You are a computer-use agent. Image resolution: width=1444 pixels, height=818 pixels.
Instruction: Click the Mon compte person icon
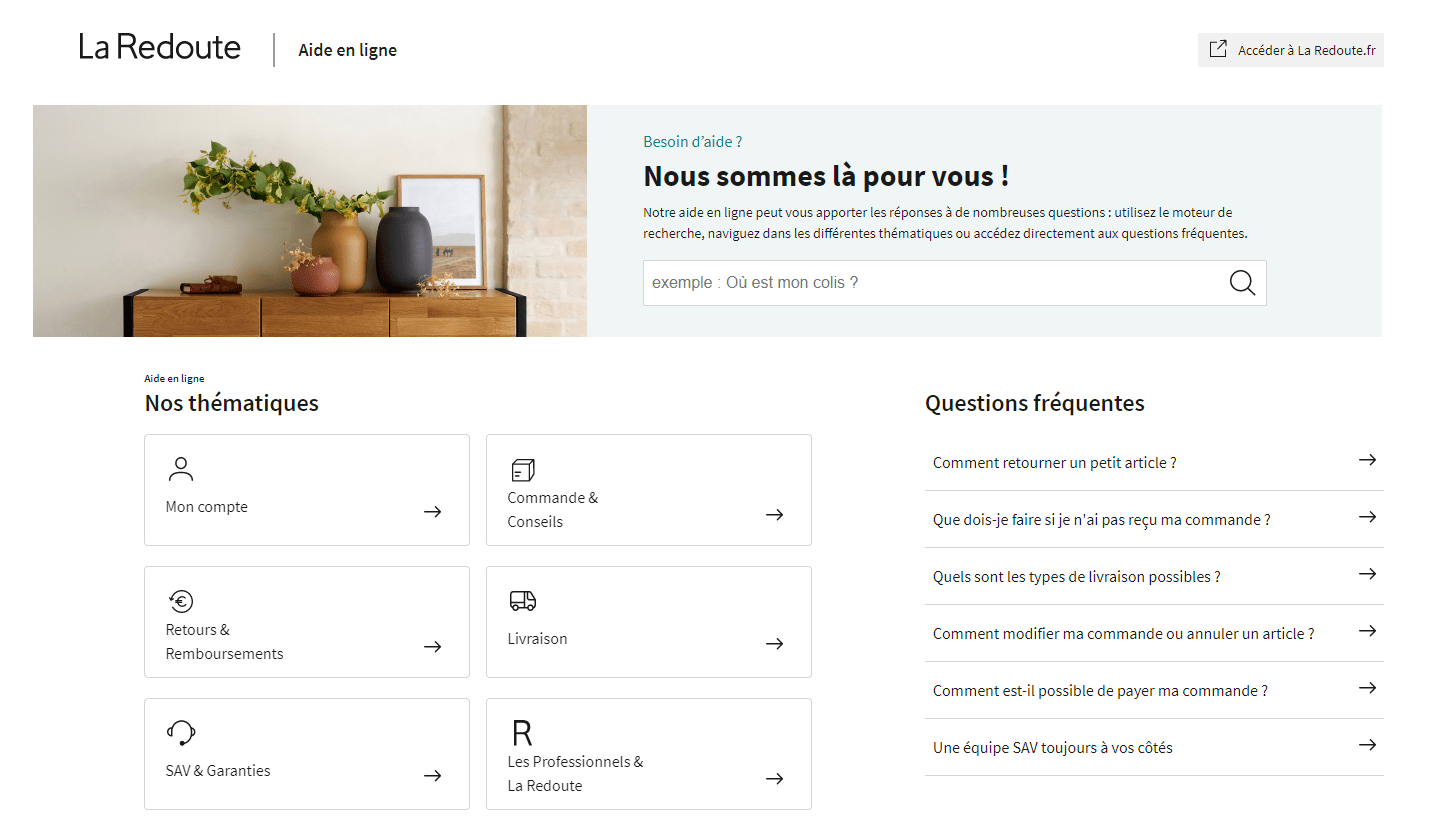[x=181, y=469]
